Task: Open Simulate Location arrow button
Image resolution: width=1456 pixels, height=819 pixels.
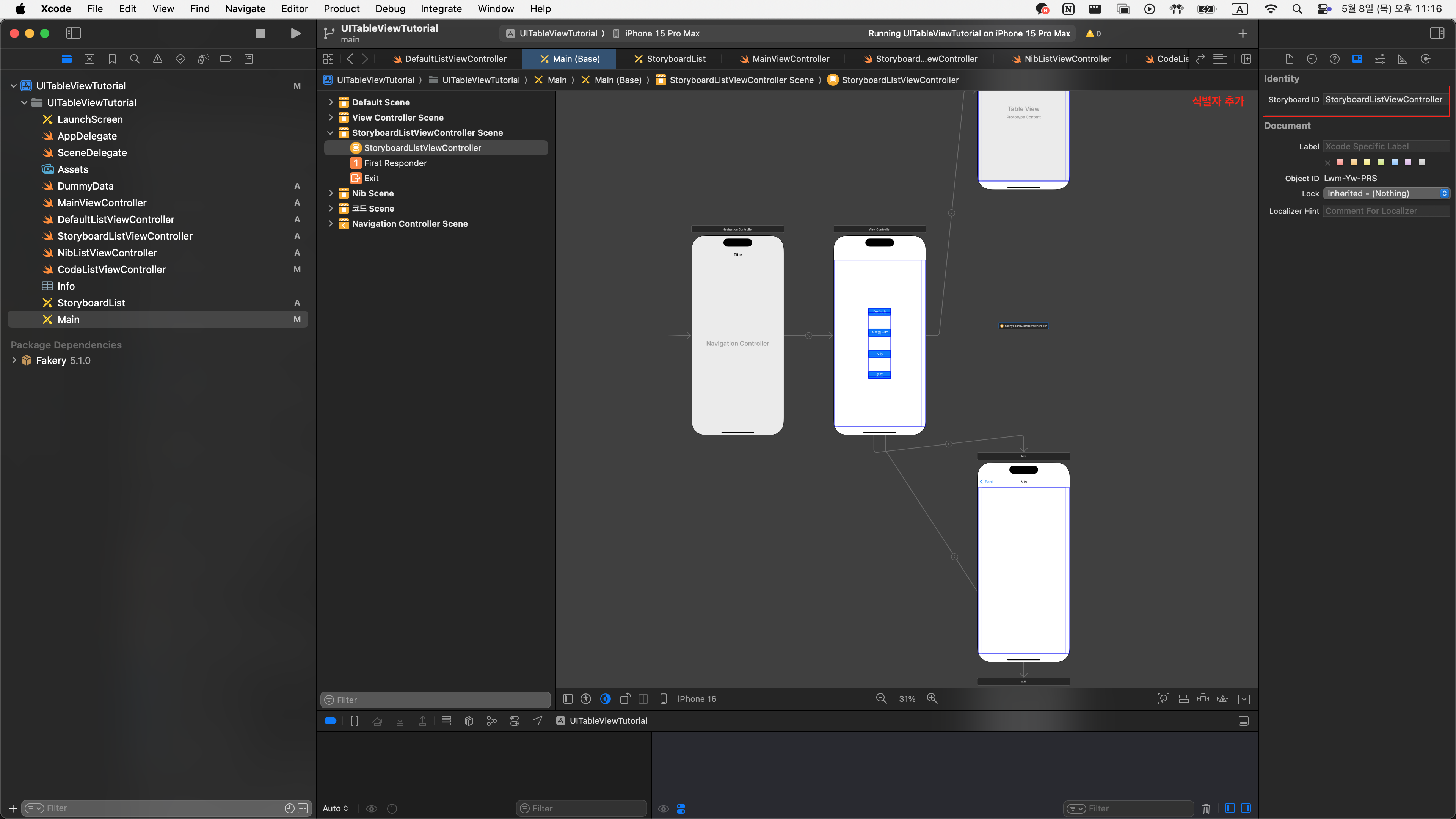Action: [x=538, y=721]
